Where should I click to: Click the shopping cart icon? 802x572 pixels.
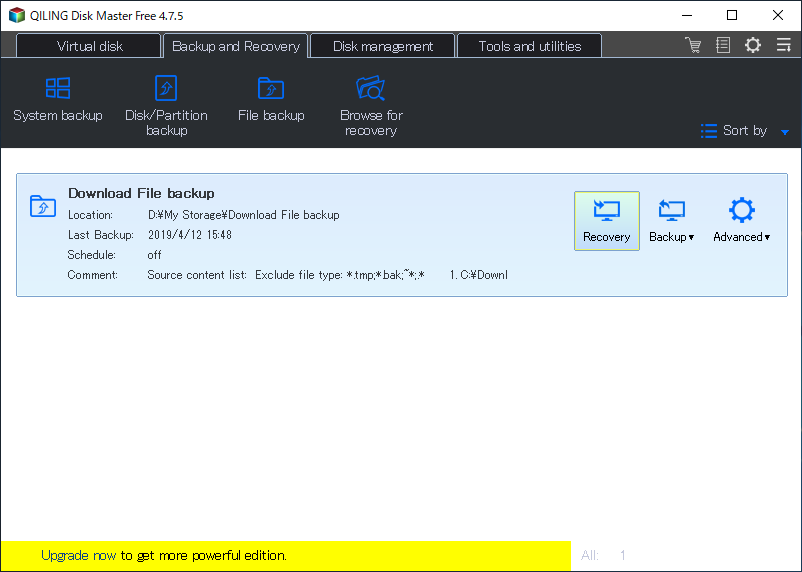[693, 45]
